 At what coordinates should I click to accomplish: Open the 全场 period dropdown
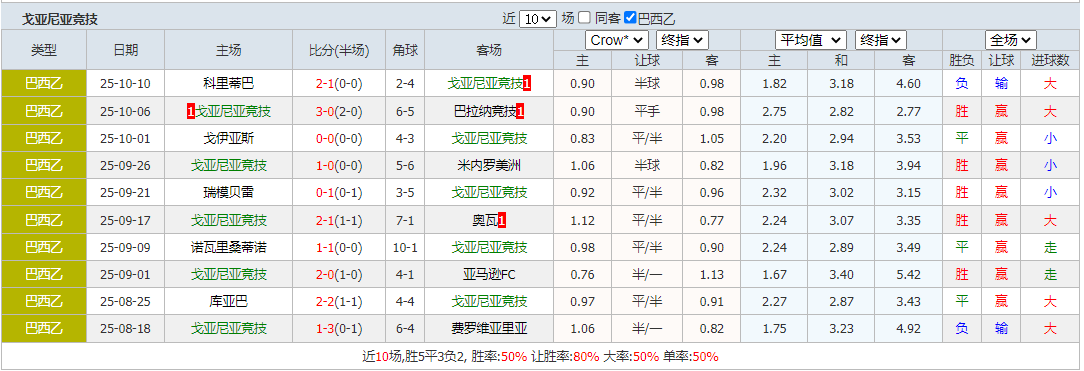point(1011,40)
